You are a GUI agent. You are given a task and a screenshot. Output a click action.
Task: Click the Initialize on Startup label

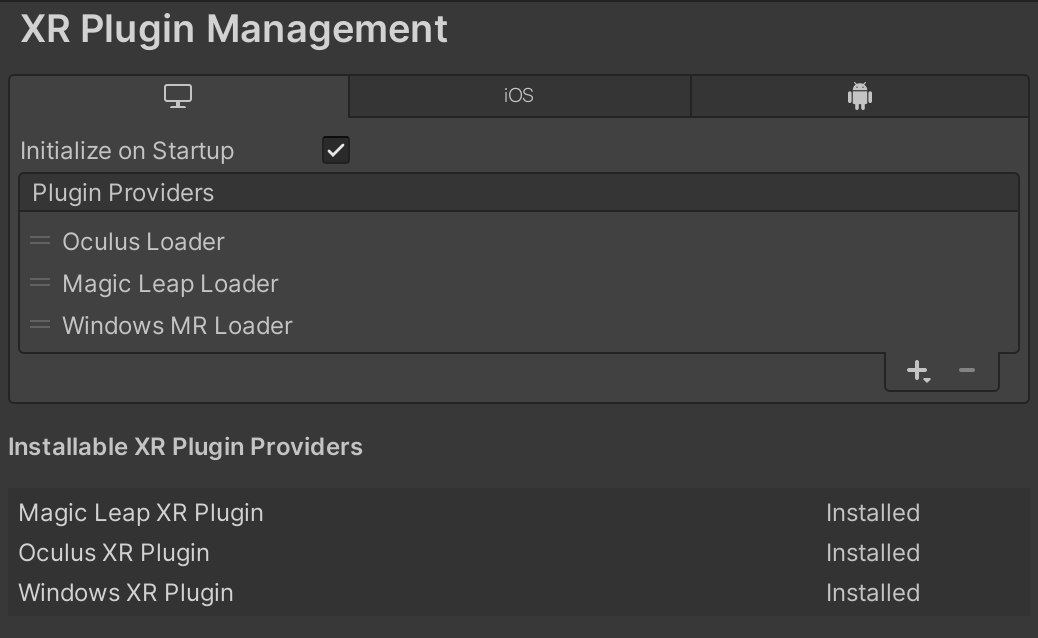(127, 151)
